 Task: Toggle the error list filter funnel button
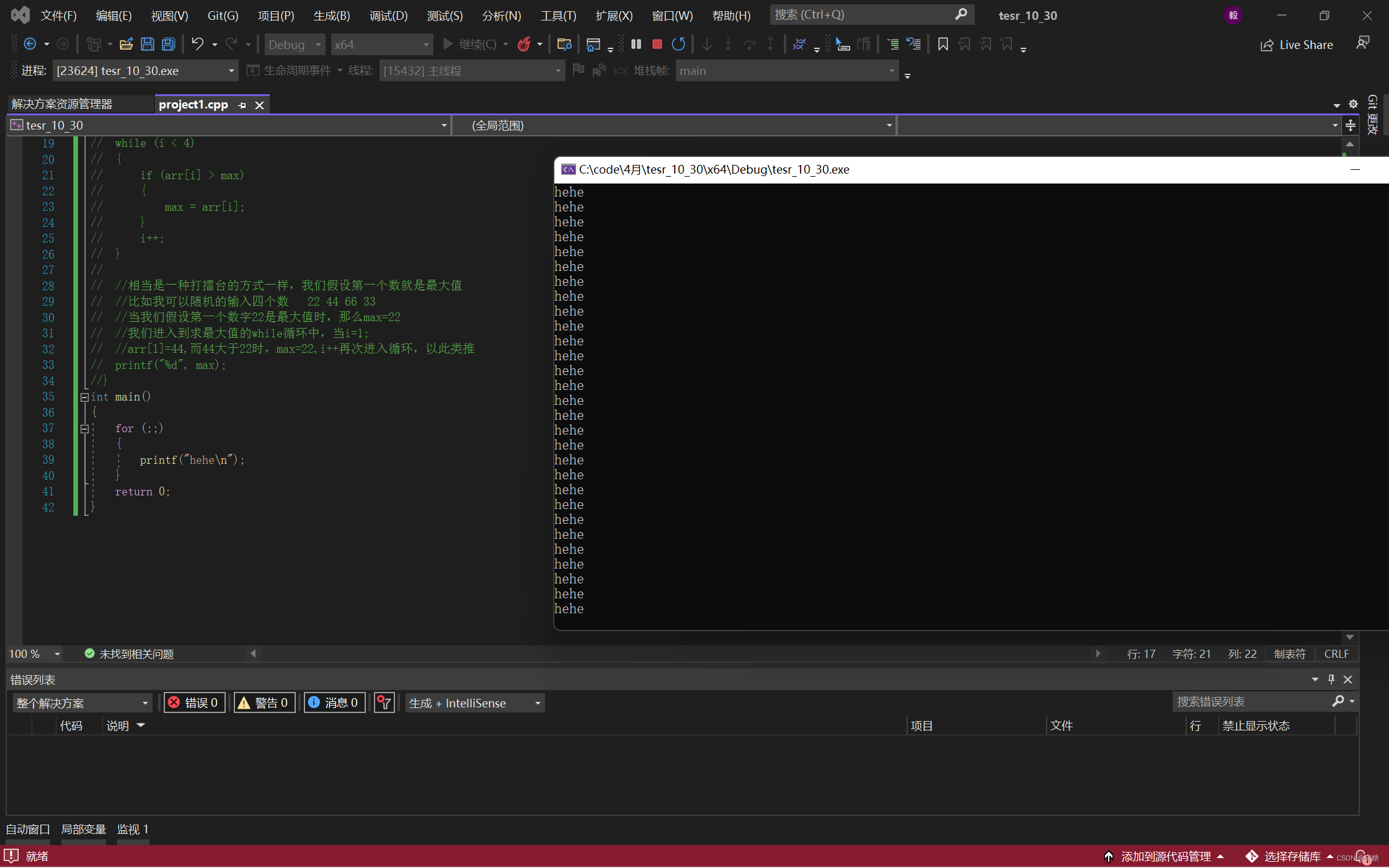pyautogui.click(x=384, y=703)
